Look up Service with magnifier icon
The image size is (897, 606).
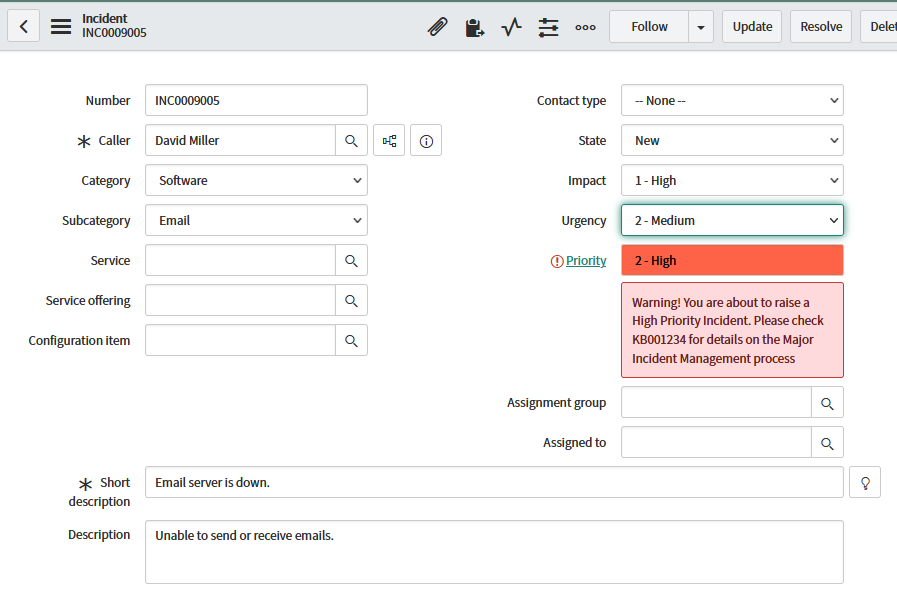[351, 260]
